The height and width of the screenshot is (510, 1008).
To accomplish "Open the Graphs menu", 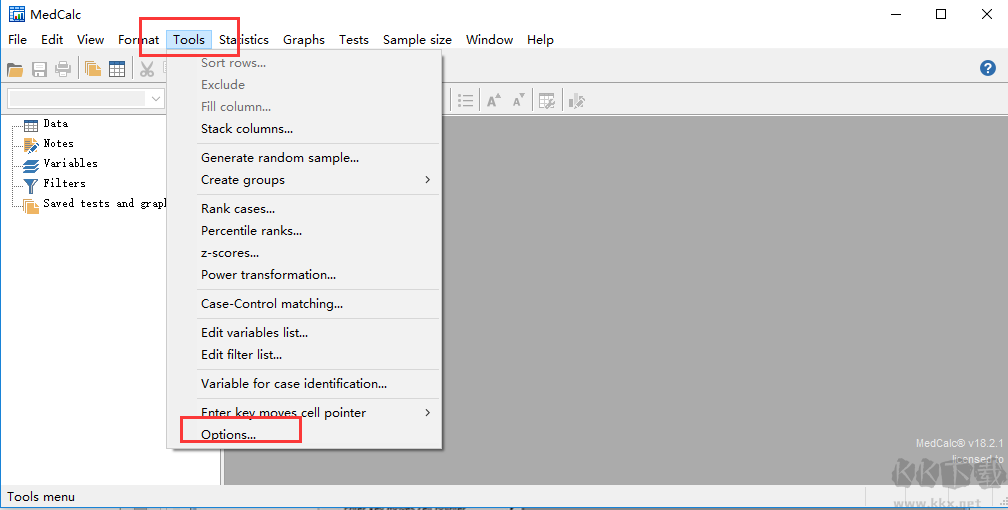I will pyautogui.click(x=304, y=40).
